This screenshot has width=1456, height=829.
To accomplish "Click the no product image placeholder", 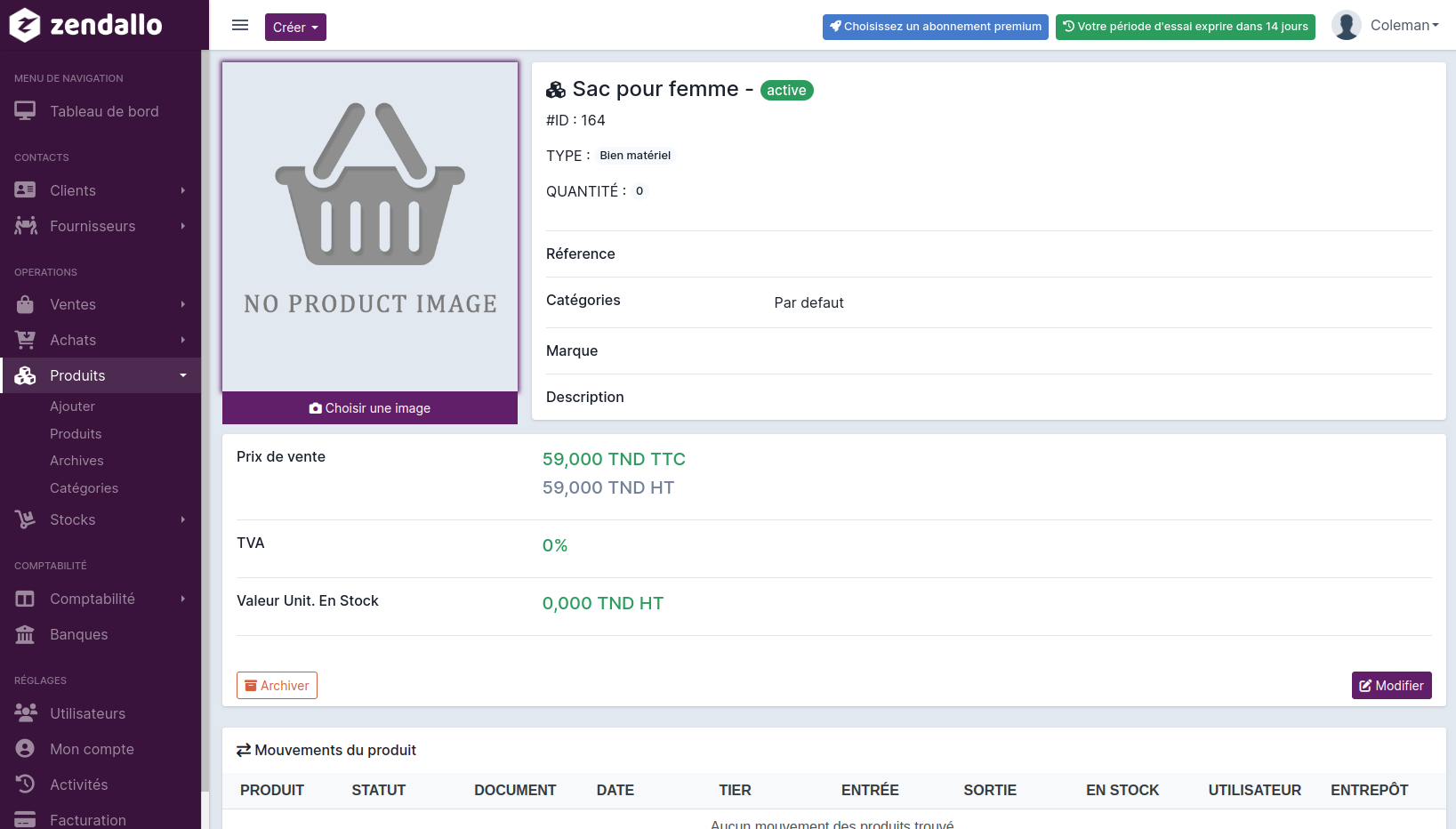I will [370, 227].
